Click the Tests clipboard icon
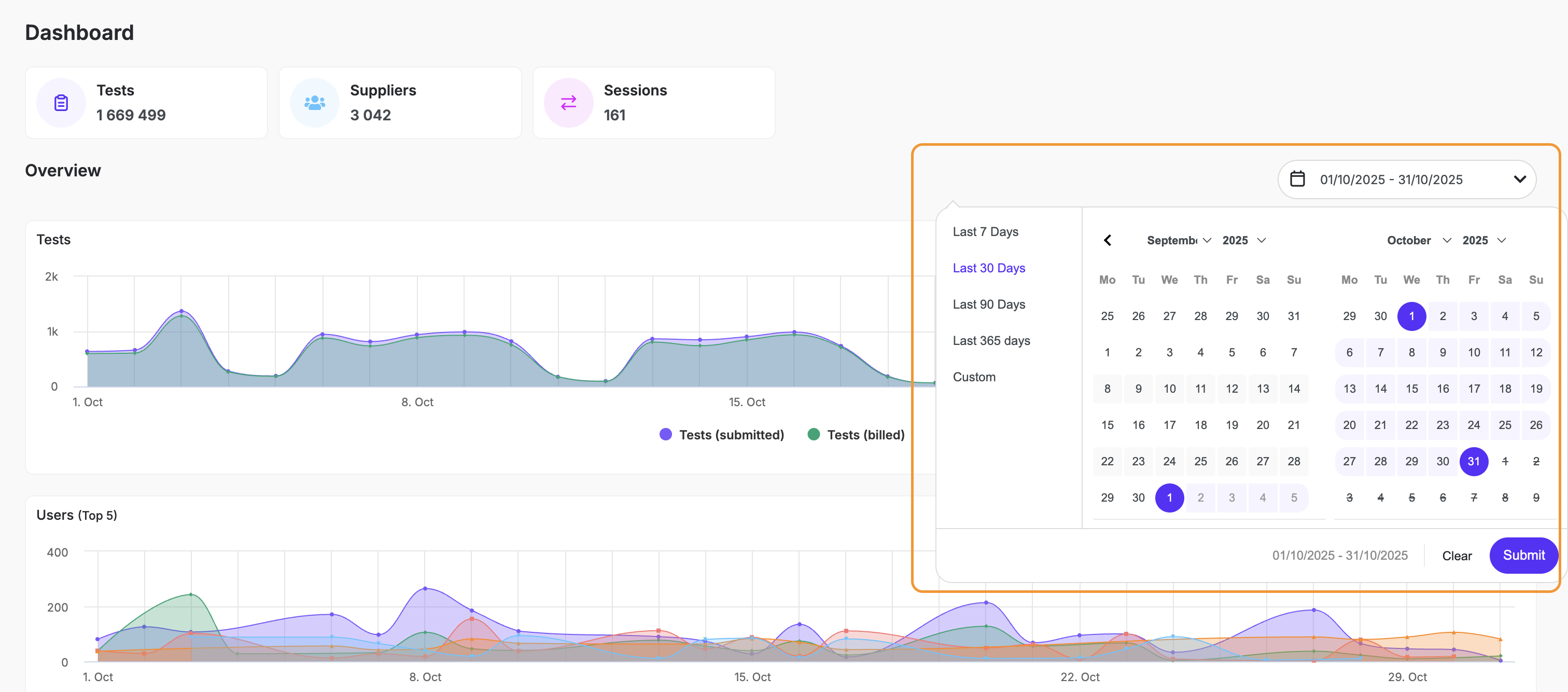This screenshot has height=692, width=1568. (x=61, y=103)
